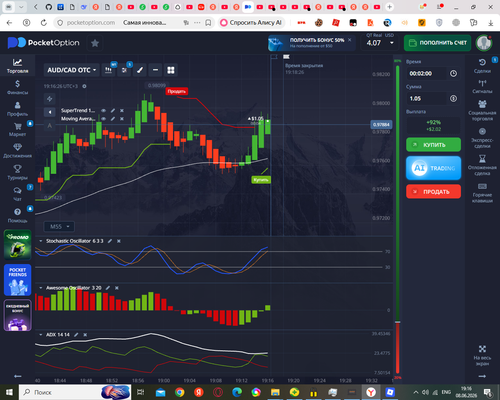Open the Promo helmet banner

(x=17, y=244)
